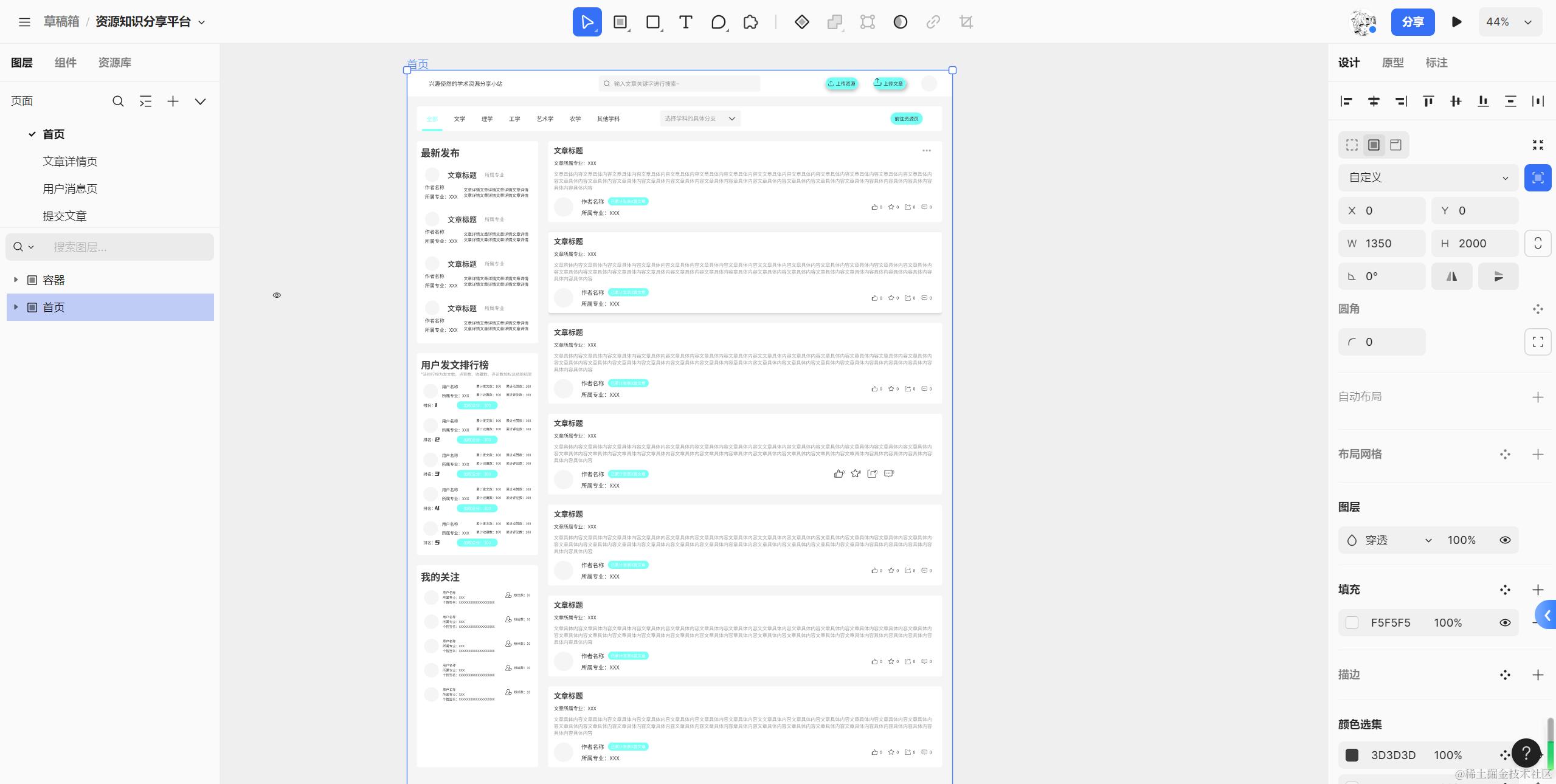Choose the Comment tool

[x=718, y=22]
